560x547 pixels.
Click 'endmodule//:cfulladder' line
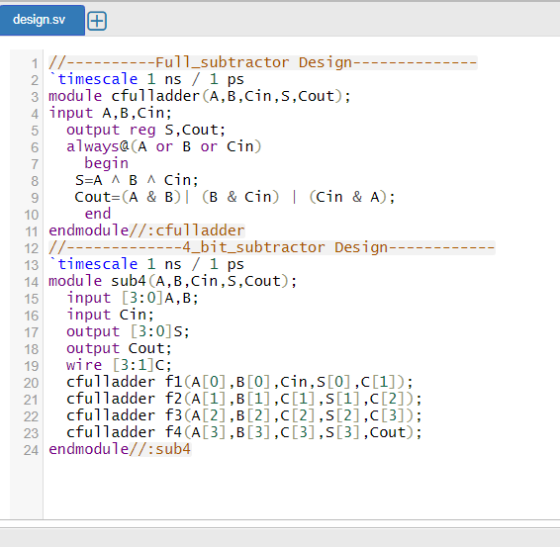pos(146,230)
